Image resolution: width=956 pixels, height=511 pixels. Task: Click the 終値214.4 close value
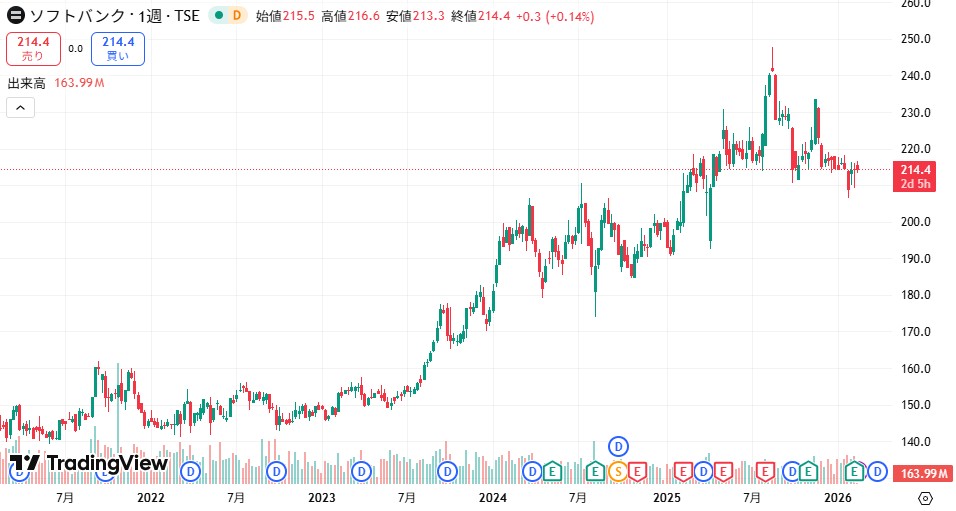pyautogui.click(x=480, y=16)
